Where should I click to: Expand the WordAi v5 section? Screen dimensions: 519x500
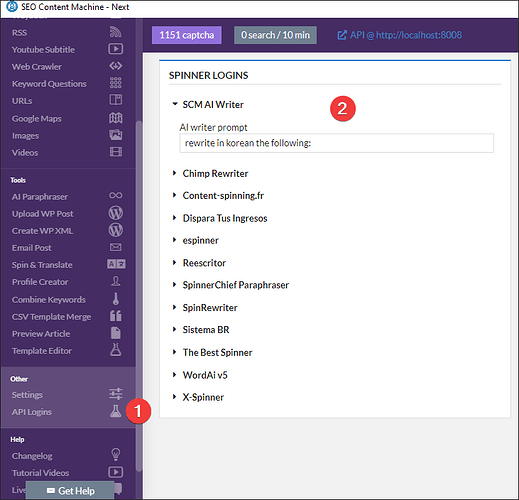(174, 375)
